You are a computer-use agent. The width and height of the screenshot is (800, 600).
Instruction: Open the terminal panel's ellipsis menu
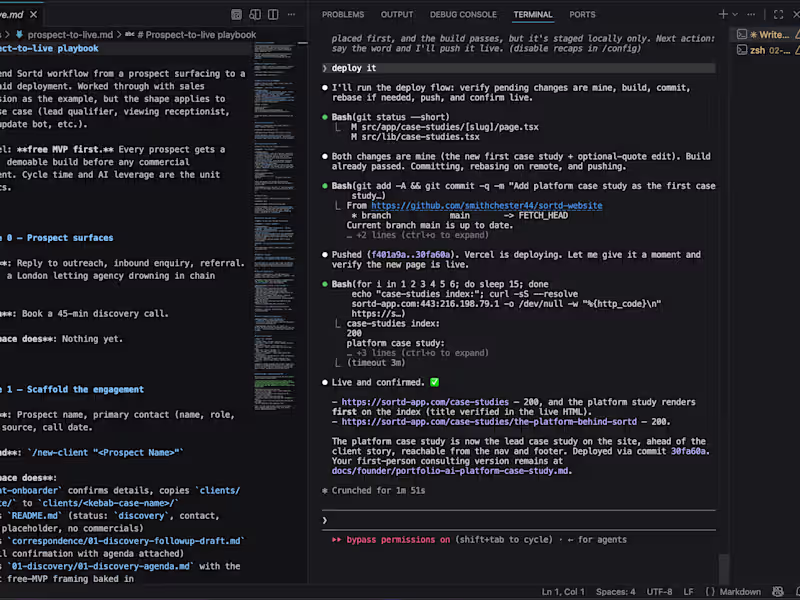(x=751, y=14)
